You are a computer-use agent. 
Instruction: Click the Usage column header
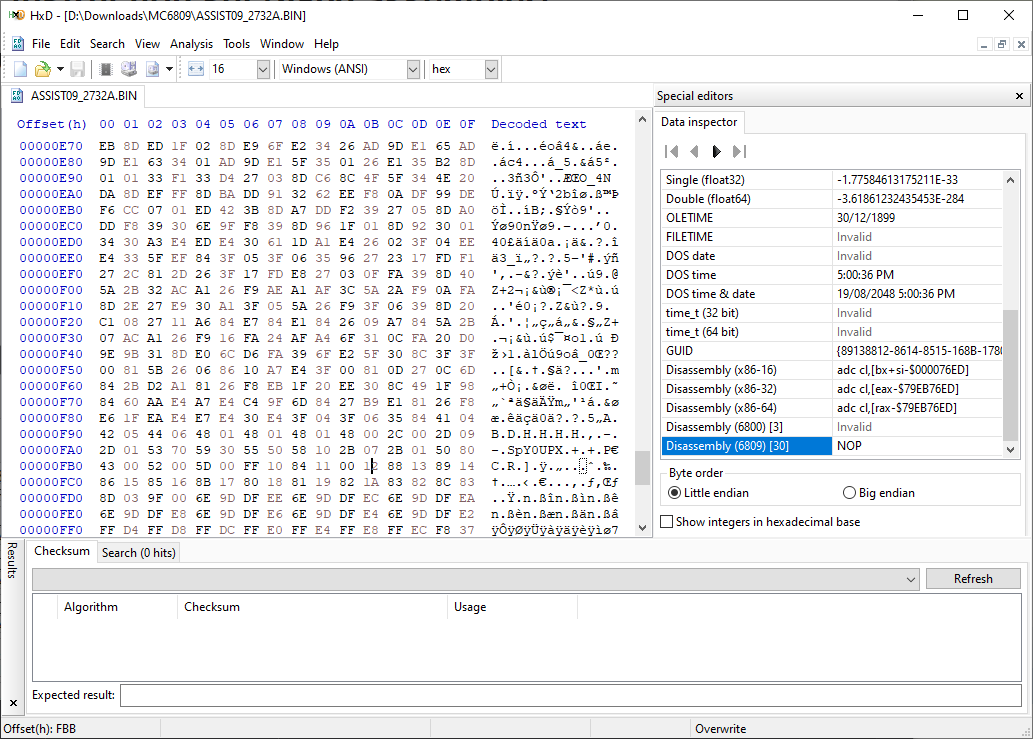coord(512,607)
